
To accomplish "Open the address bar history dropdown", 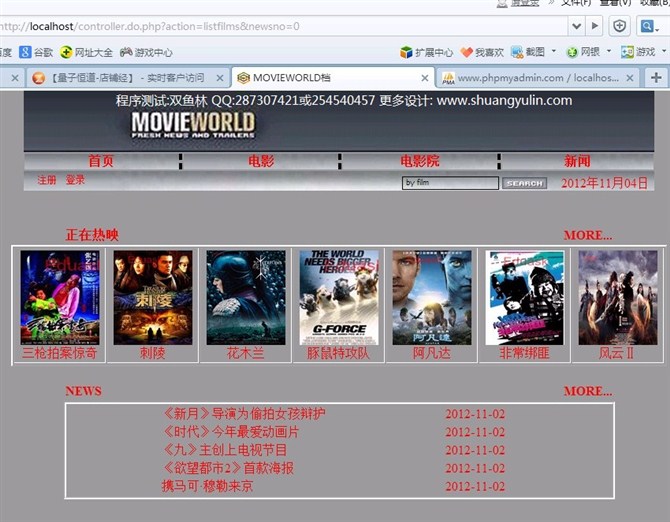I will [x=576, y=26].
